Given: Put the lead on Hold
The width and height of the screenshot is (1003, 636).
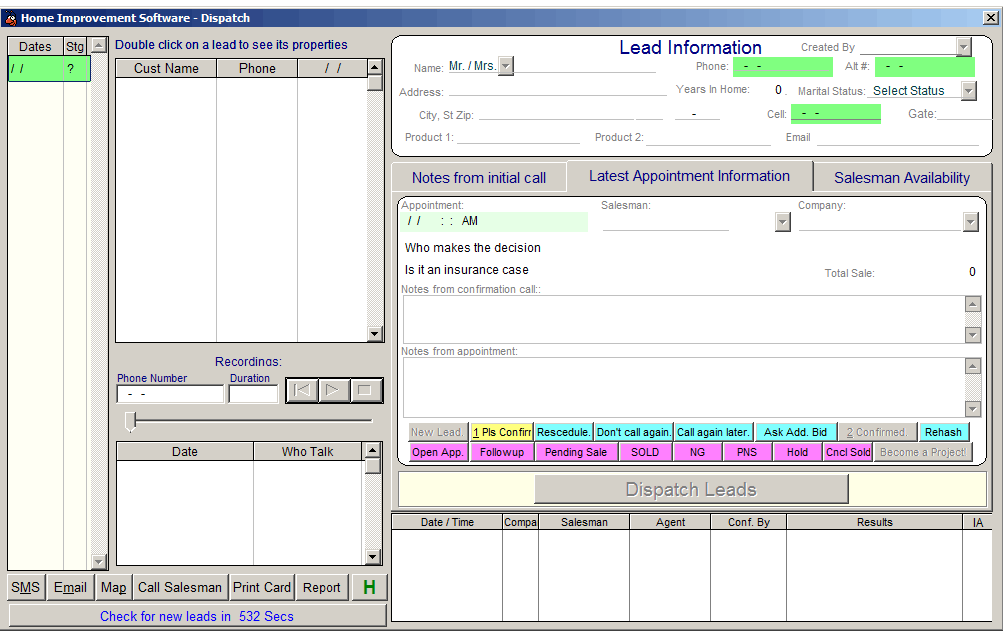Looking at the screenshot, I should tap(797, 452).
